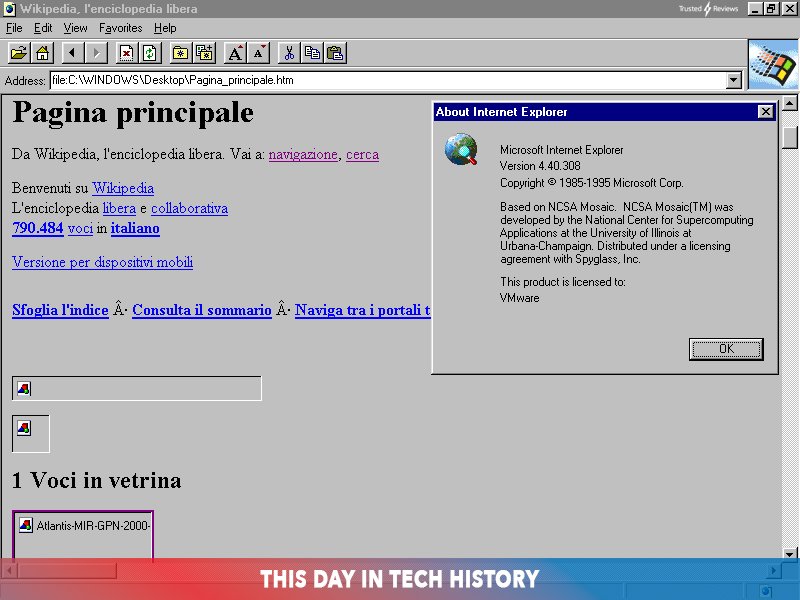The image size is (800, 600).
Task: Click the Windows flag logo
Action: point(773,65)
